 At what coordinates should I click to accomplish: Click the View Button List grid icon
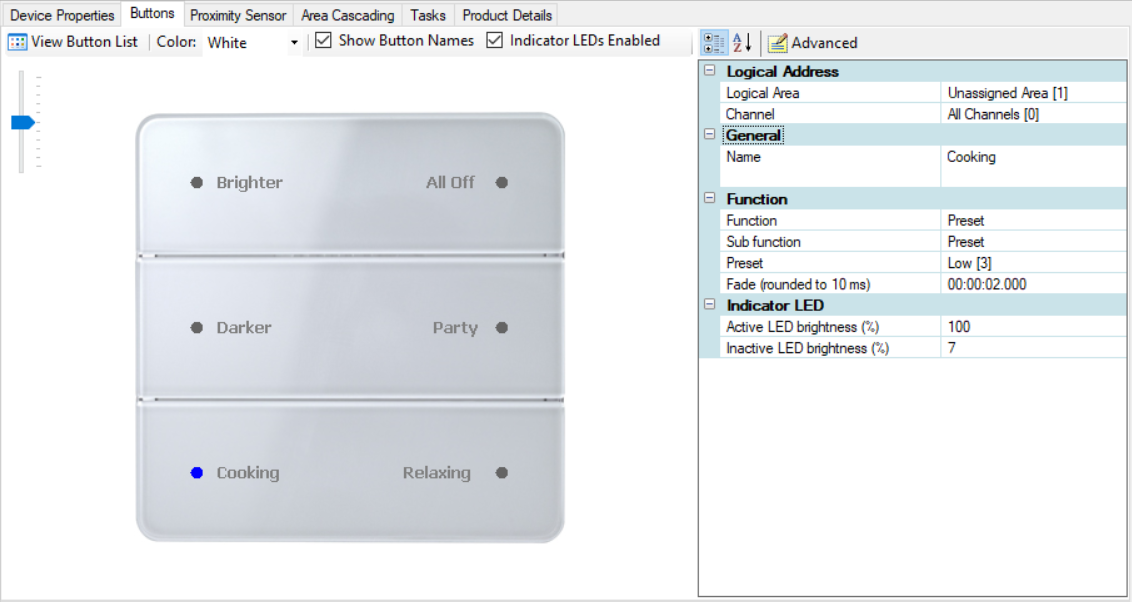[x=16, y=41]
